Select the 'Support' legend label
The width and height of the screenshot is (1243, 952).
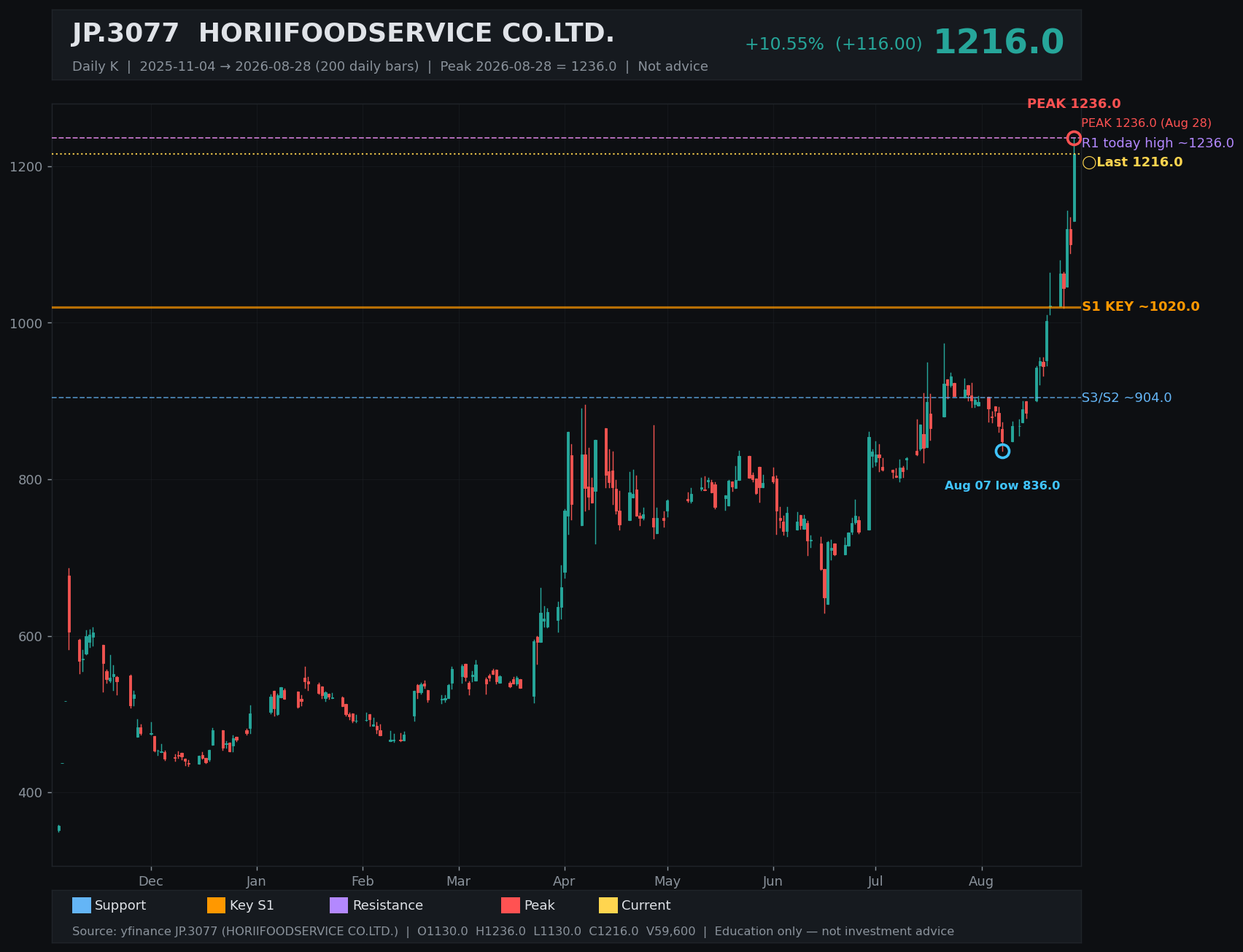tap(120, 905)
